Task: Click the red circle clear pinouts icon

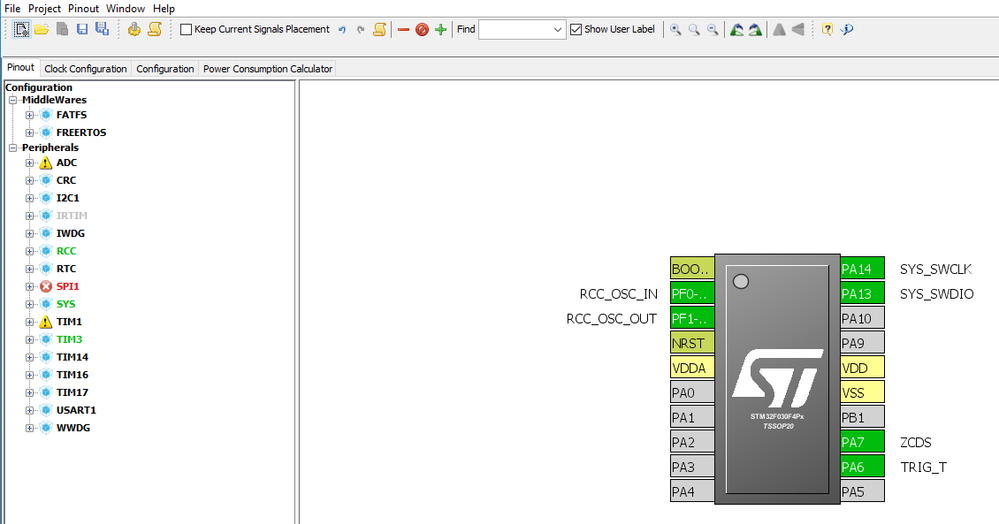Action: point(422,29)
